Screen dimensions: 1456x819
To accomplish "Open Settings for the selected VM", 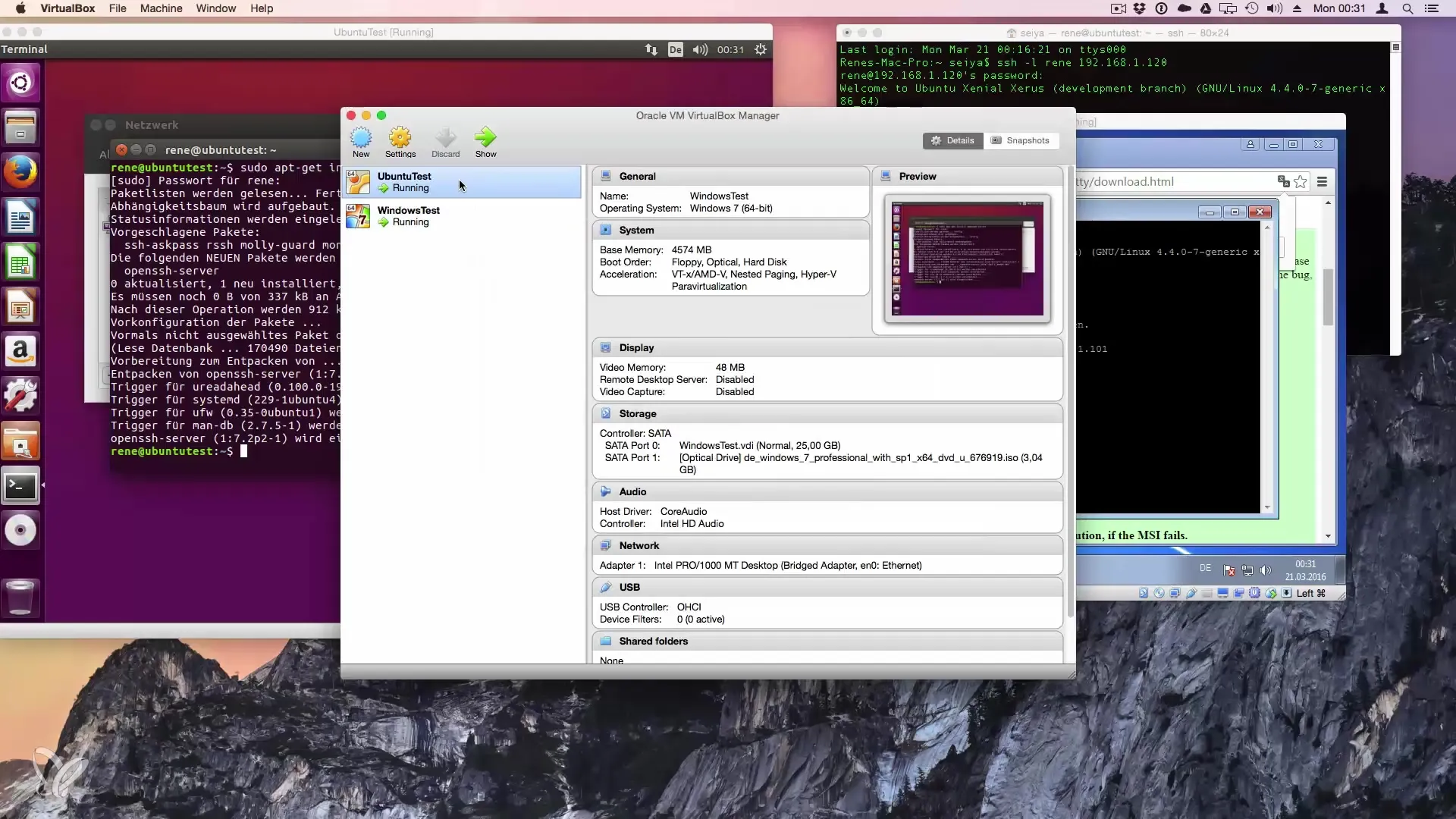I will click(x=400, y=142).
